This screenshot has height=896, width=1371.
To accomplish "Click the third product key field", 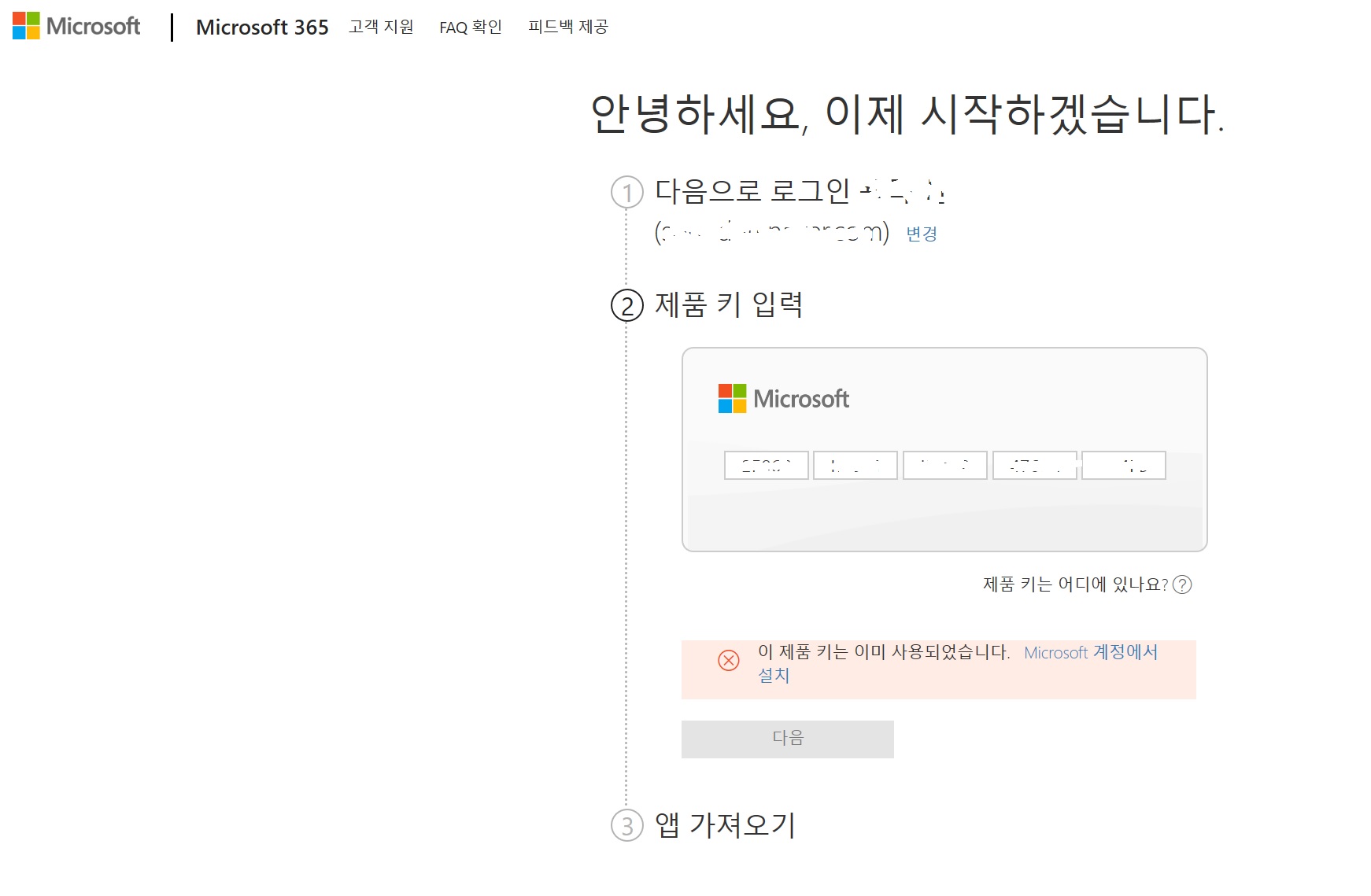I will tap(945, 465).
